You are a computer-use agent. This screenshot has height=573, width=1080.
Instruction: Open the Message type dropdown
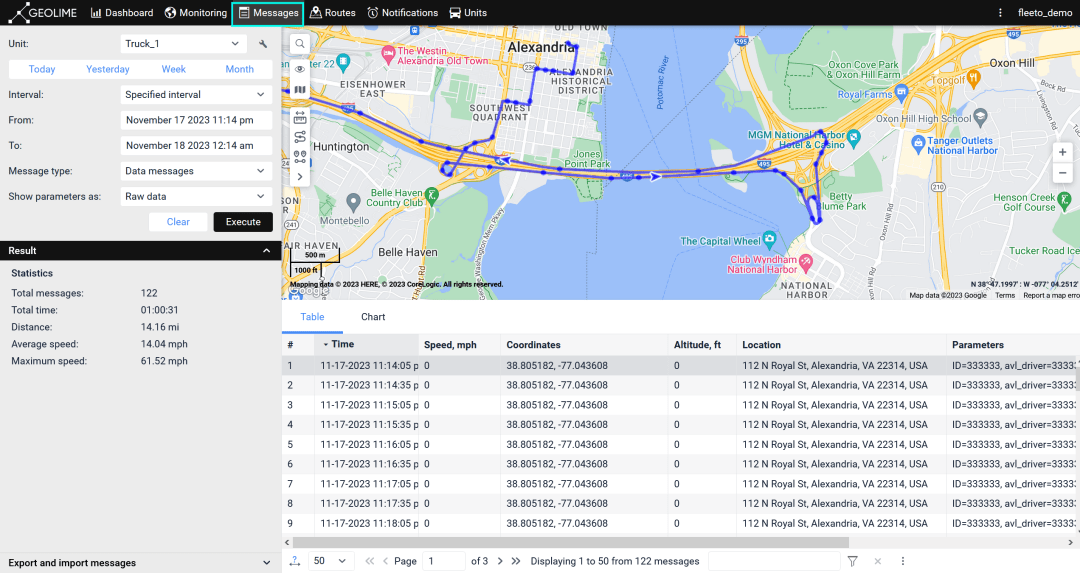click(x=196, y=171)
